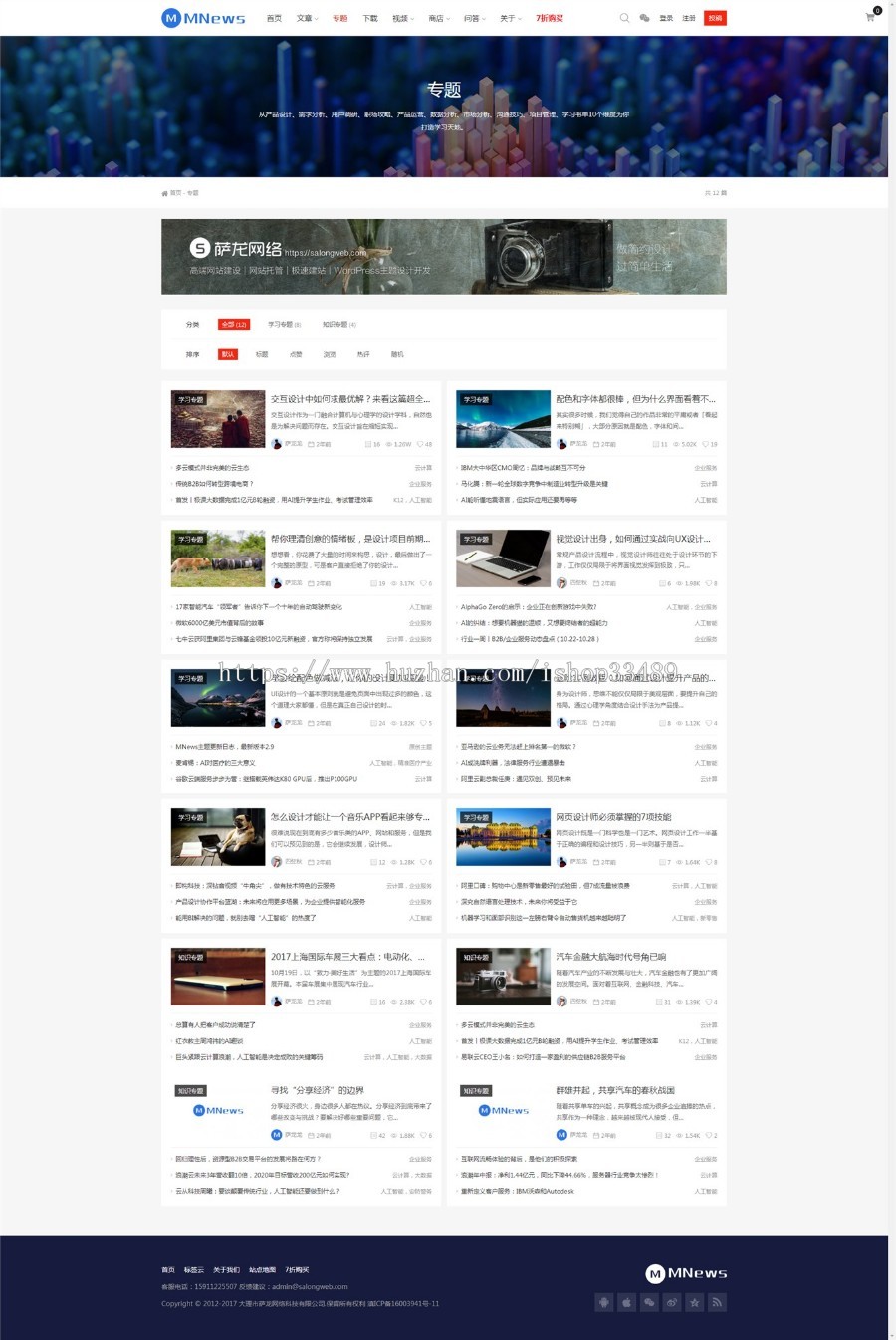896x1340 pixels.
Task: Click author avatar under 交互设计中如何求最优解 card
Action: pyautogui.click(x=277, y=444)
